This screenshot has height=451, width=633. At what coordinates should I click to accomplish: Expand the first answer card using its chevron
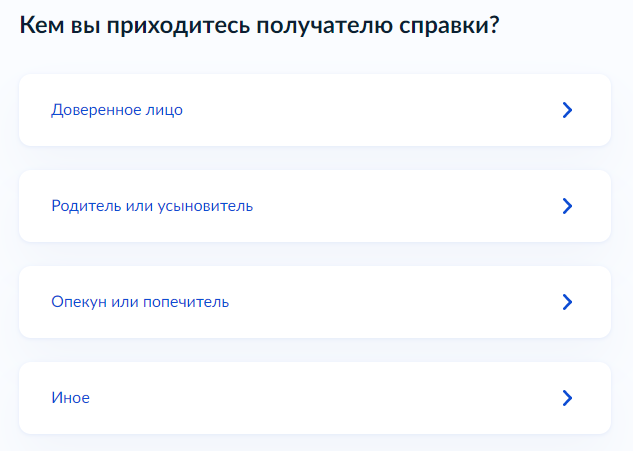pos(567,110)
